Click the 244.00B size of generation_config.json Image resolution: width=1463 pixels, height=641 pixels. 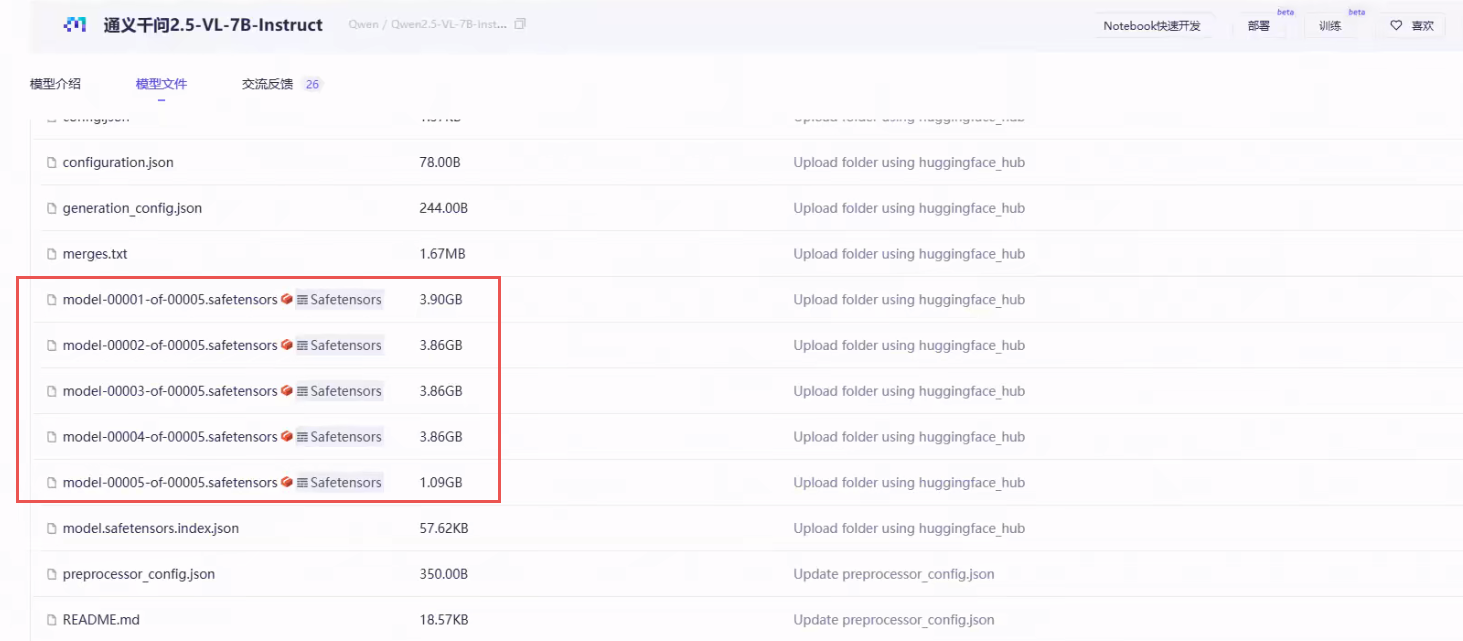click(x=444, y=208)
